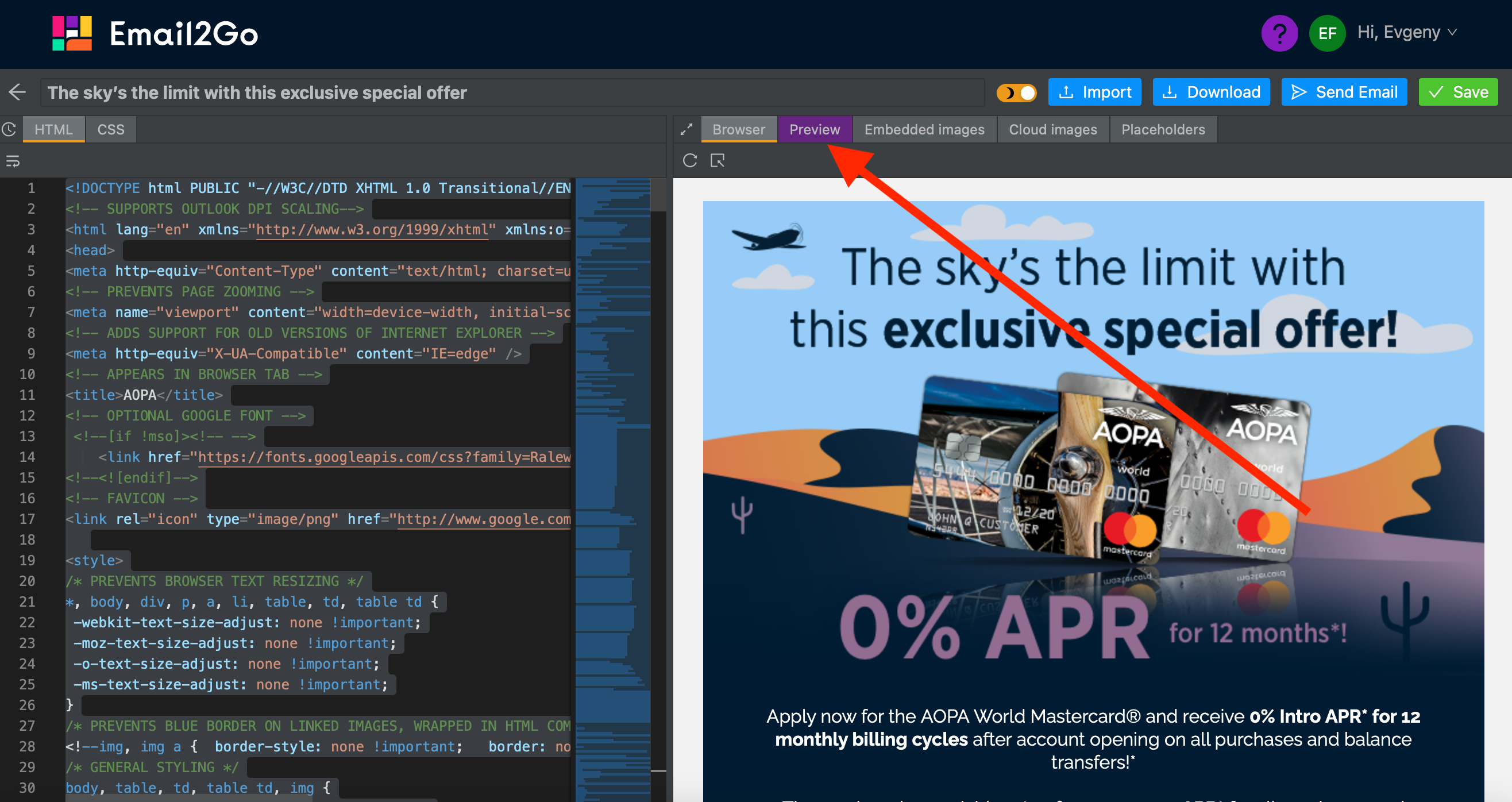This screenshot has width=1512, height=802.
Task: Expand the preview pane fullscreen icon
Action: (x=686, y=129)
